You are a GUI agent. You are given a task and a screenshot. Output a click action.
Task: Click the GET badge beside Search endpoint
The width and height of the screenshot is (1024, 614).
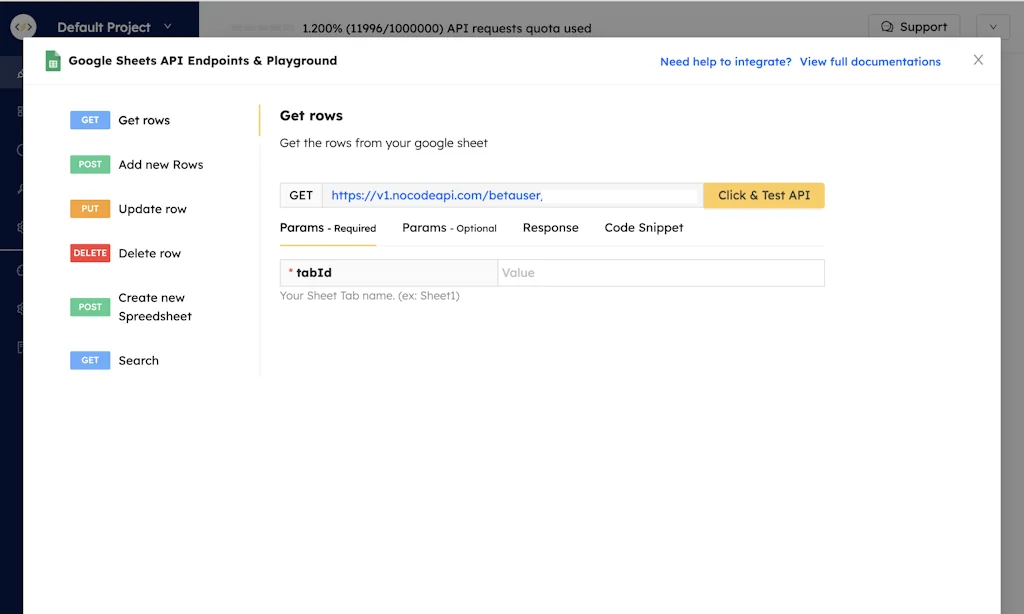tap(90, 360)
